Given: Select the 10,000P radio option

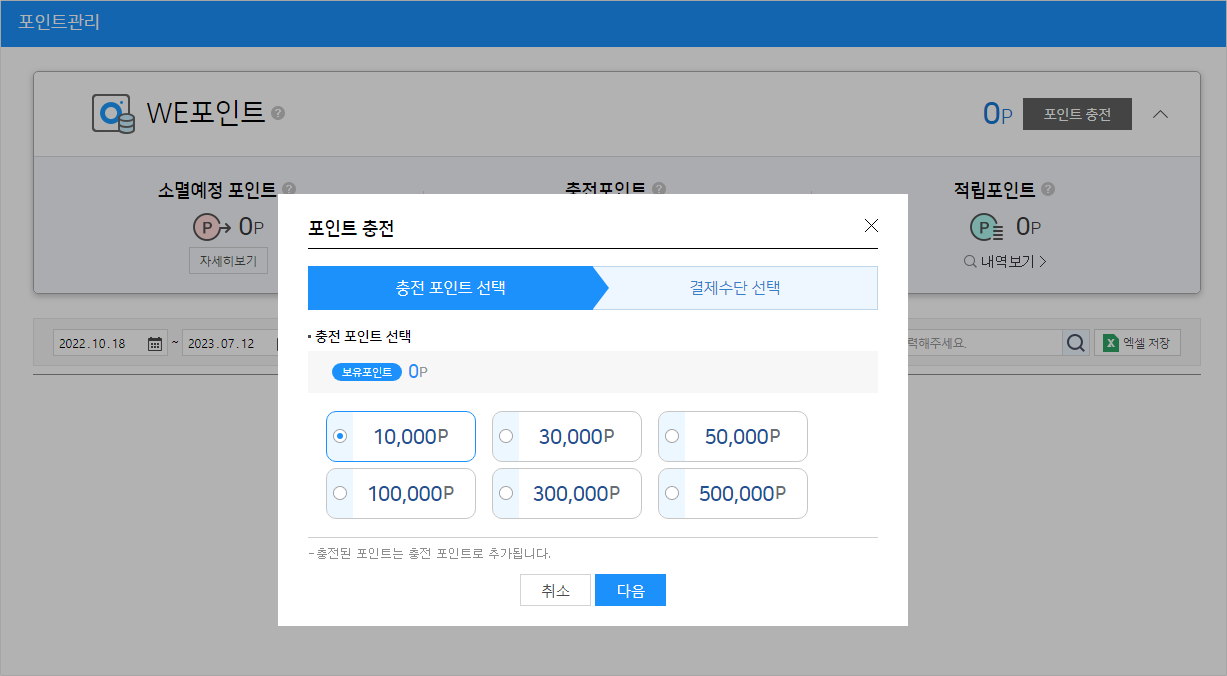Looking at the screenshot, I should (340, 436).
